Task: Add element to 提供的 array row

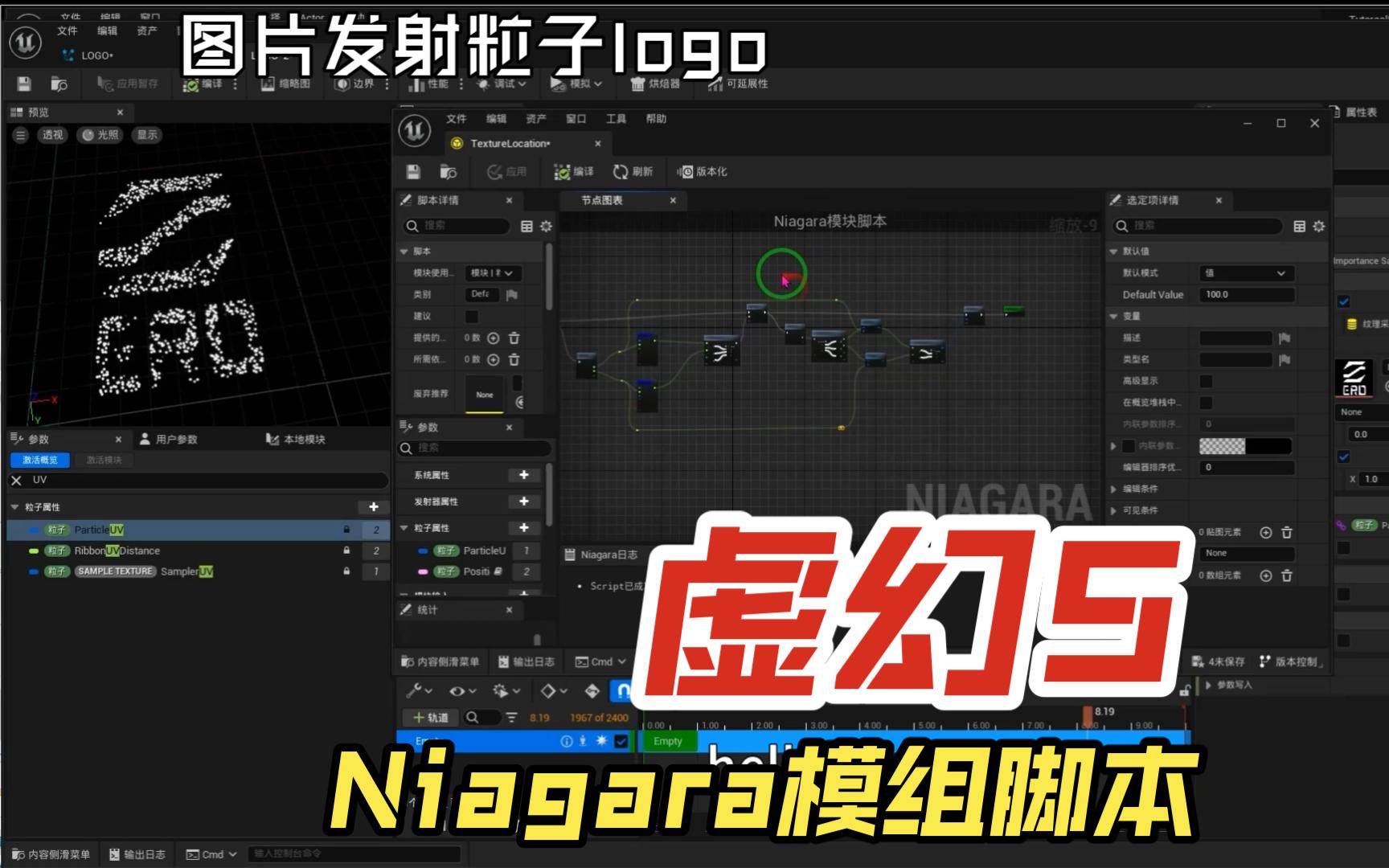Action: coord(494,338)
